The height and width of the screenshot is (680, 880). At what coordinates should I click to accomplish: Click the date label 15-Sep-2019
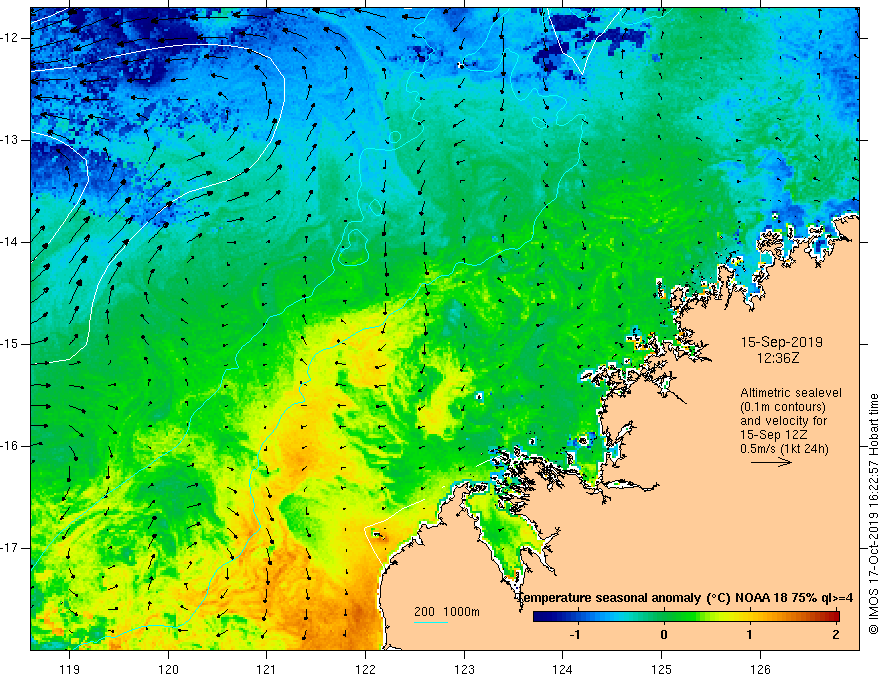(x=781, y=342)
